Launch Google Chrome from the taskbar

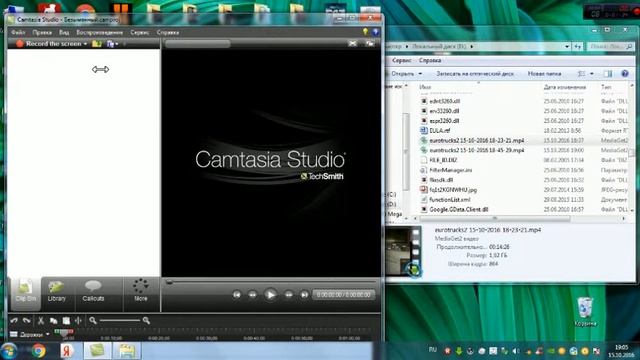(x=39, y=351)
